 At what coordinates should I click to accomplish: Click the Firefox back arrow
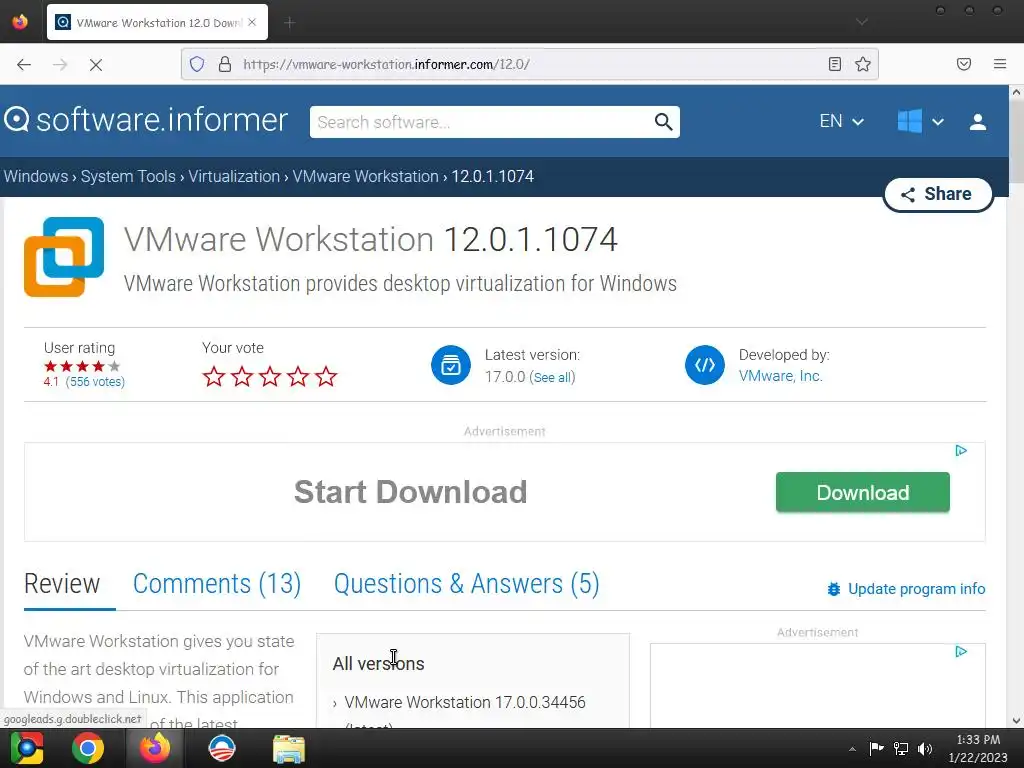(x=24, y=64)
